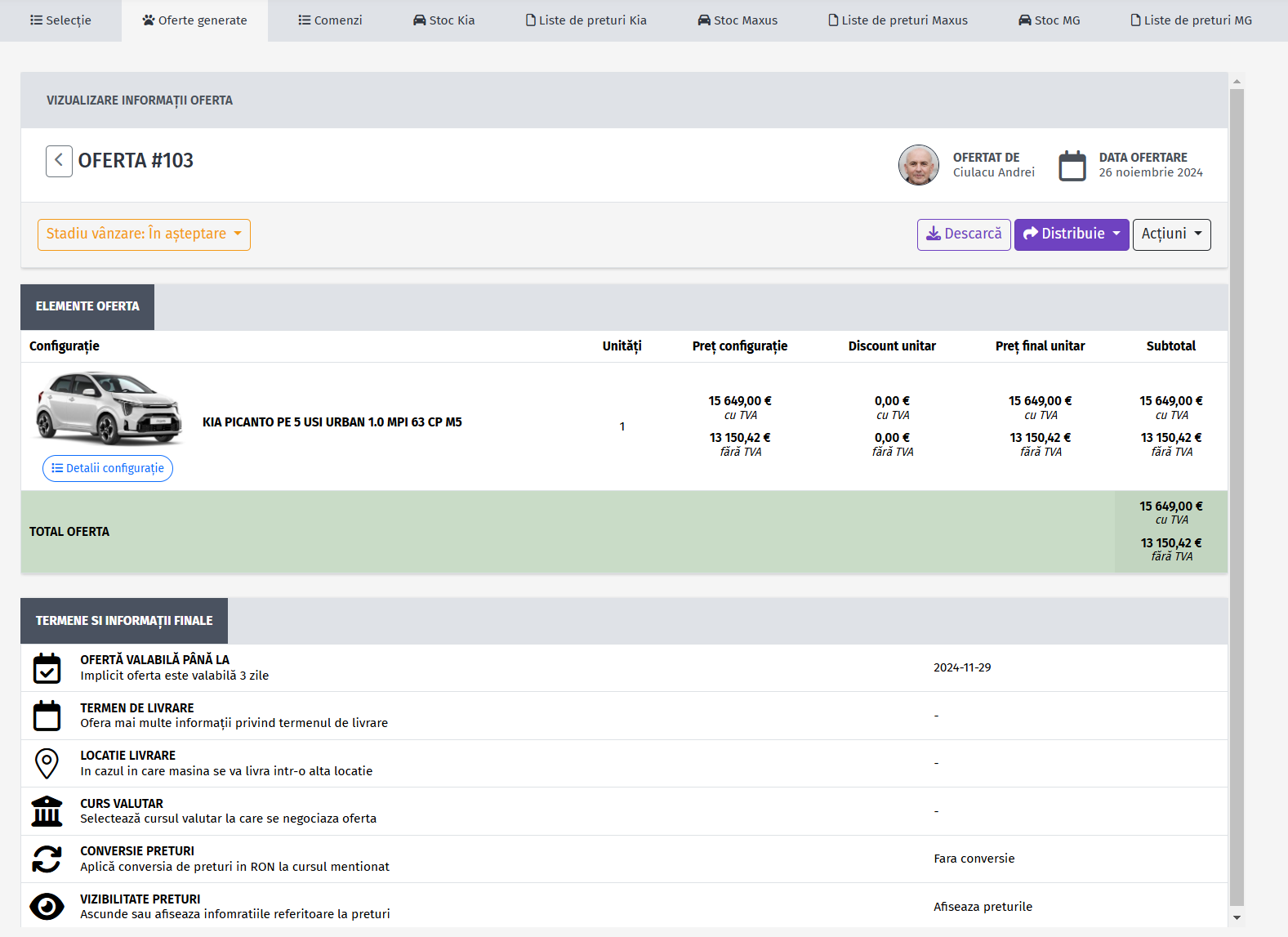Image resolution: width=1288 pixels, height=937 pixels.
Task: Click the vertical scrollbar track
Action: [1237, 497]
